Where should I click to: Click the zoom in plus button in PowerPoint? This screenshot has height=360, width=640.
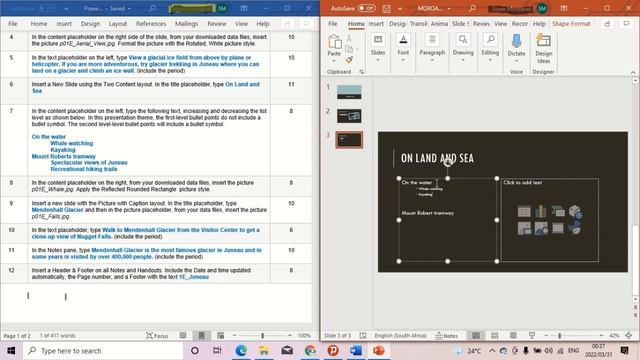tap(601, 336)
